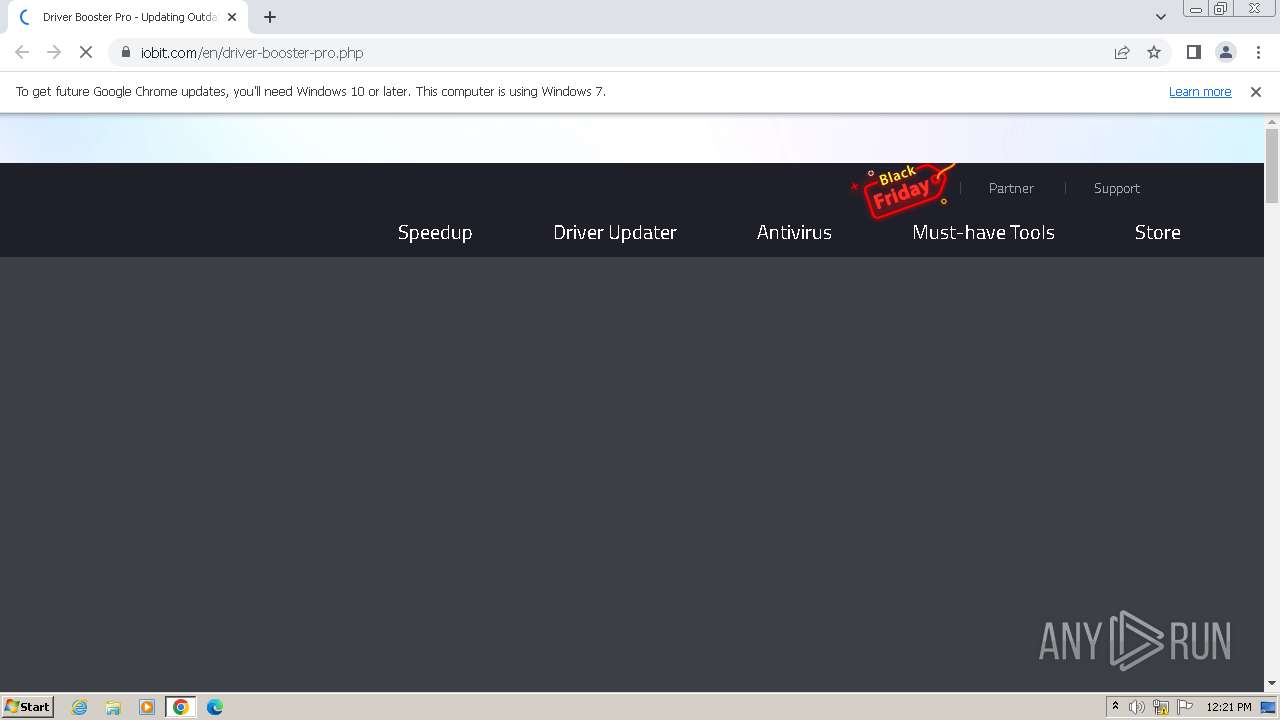Bookmark this page with star icon
1280x720 pixels.
[x=1154, y=52]
